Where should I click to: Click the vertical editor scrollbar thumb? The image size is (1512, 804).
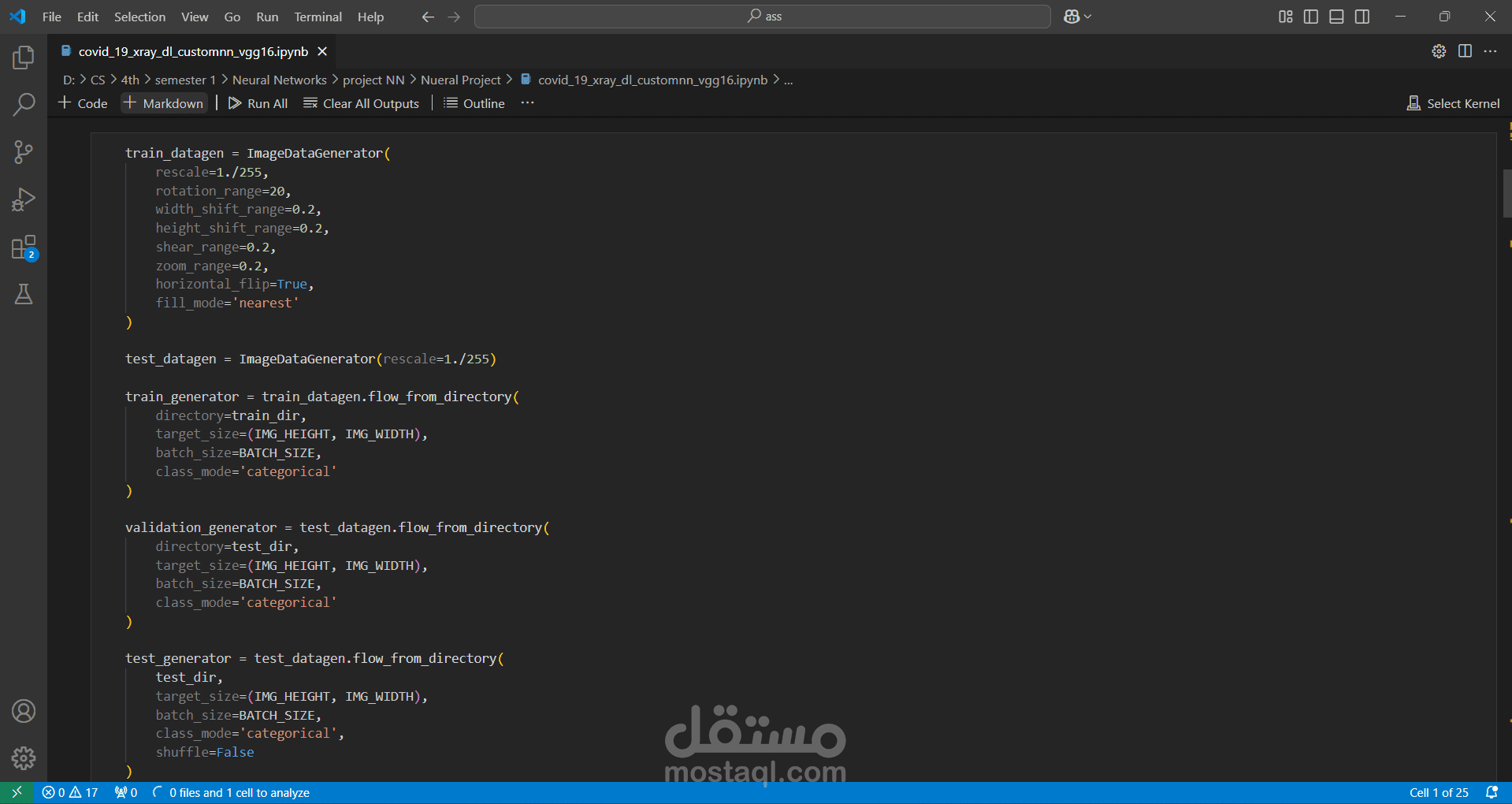pos(1506,193)
